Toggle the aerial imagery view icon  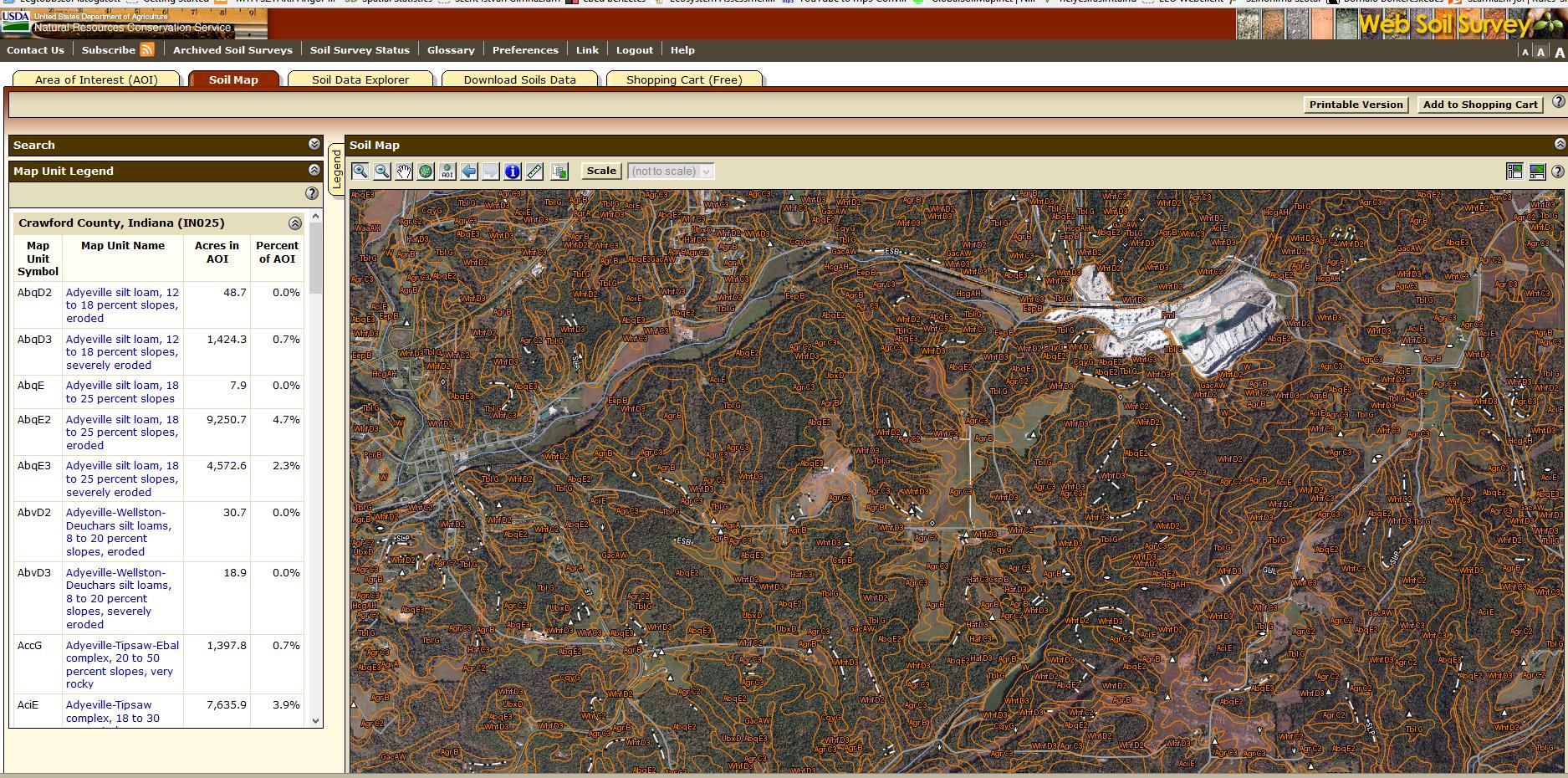point(1537,171)
